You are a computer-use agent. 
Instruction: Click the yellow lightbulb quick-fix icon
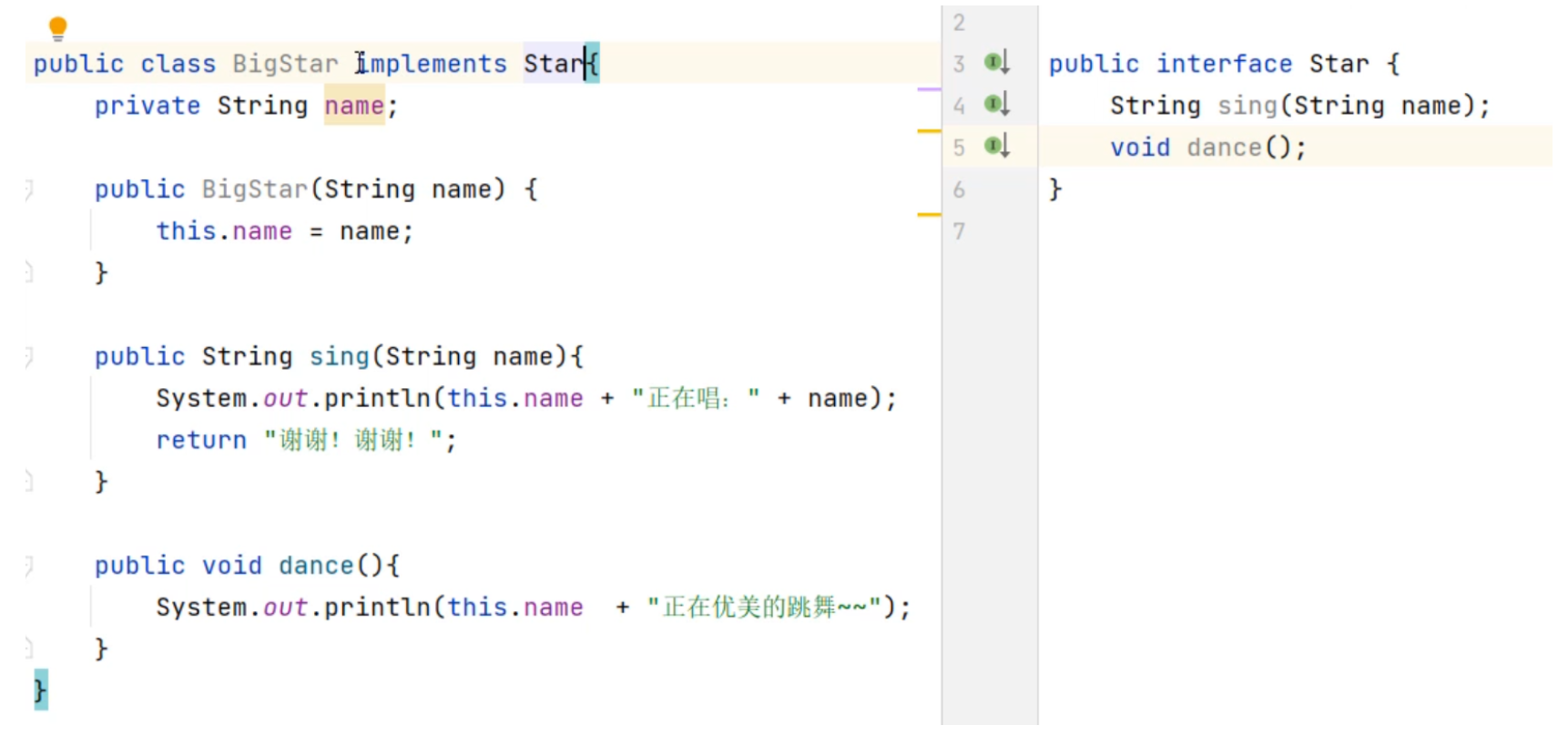(57, 28)
